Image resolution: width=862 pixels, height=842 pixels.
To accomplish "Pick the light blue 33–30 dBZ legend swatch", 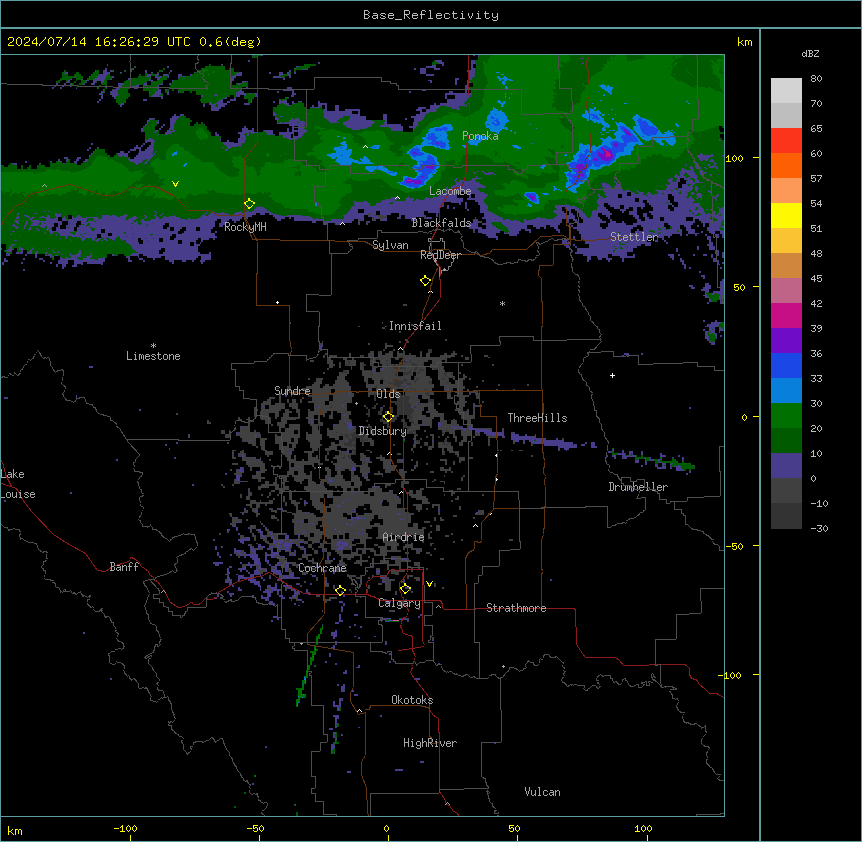I will (x=786, y=391).
